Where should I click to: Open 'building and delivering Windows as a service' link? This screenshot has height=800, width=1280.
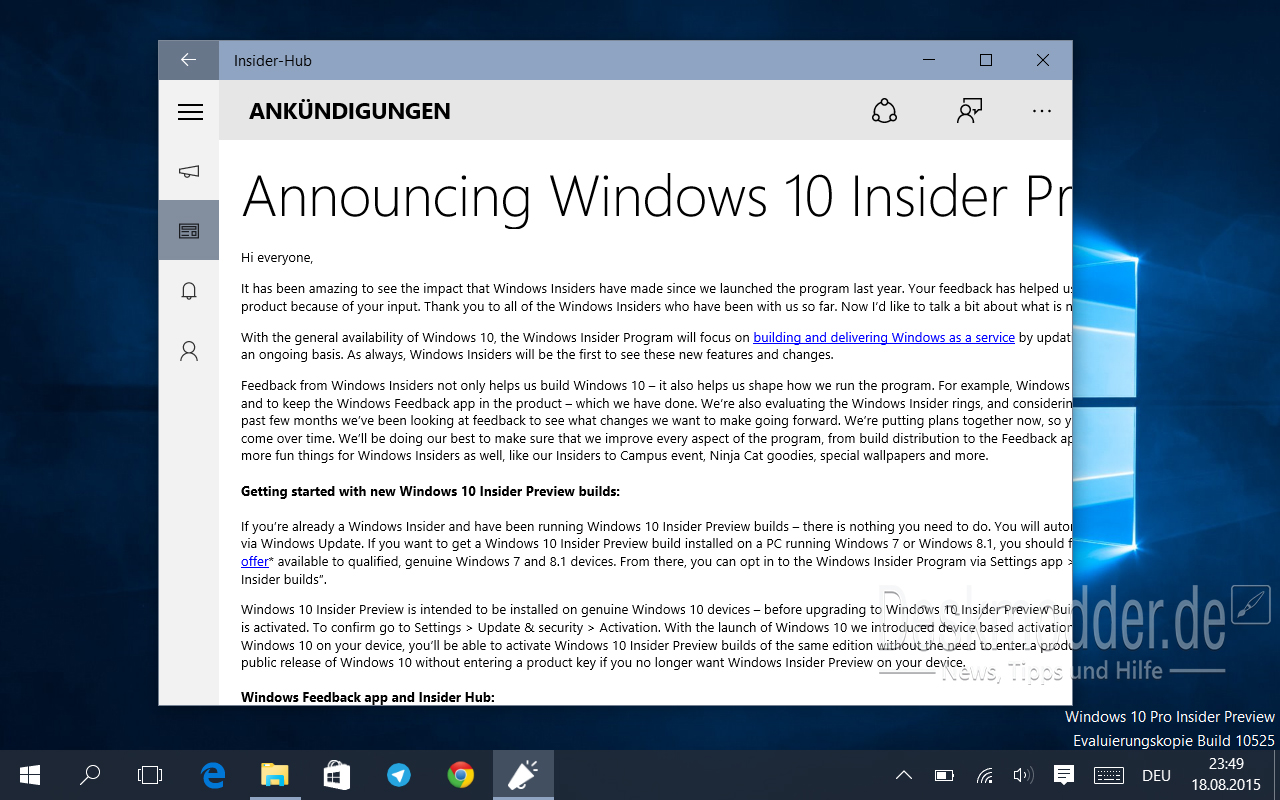coord(884,337)
